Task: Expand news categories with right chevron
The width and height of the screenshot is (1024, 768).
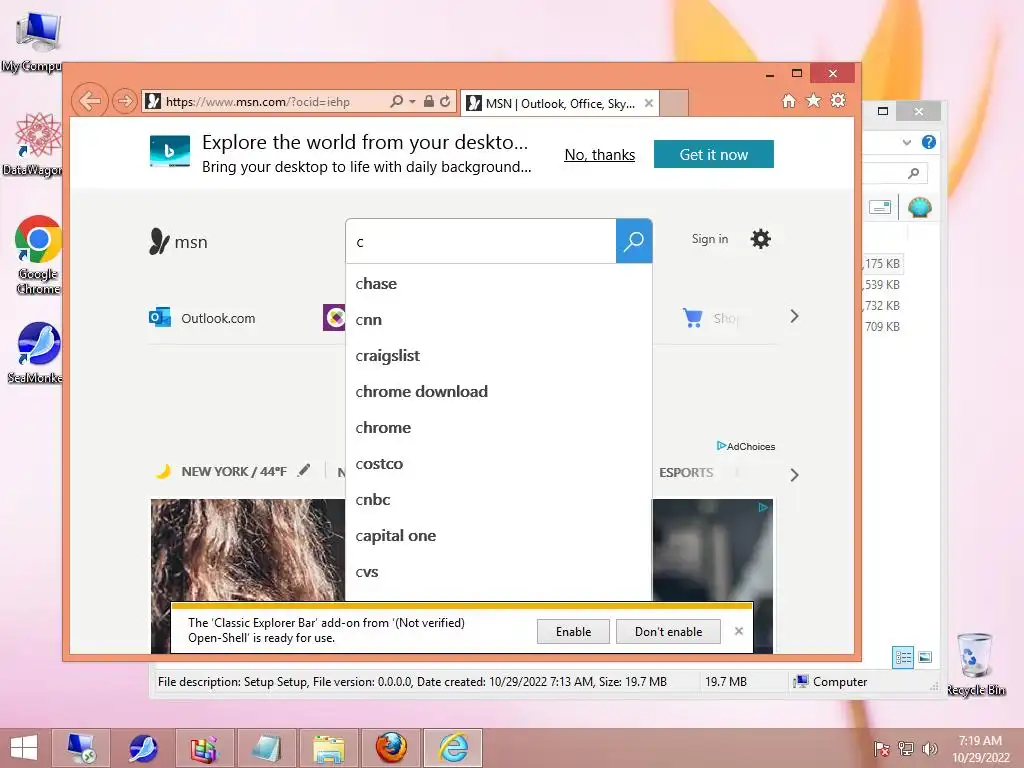Action: [x=794, y=475]
